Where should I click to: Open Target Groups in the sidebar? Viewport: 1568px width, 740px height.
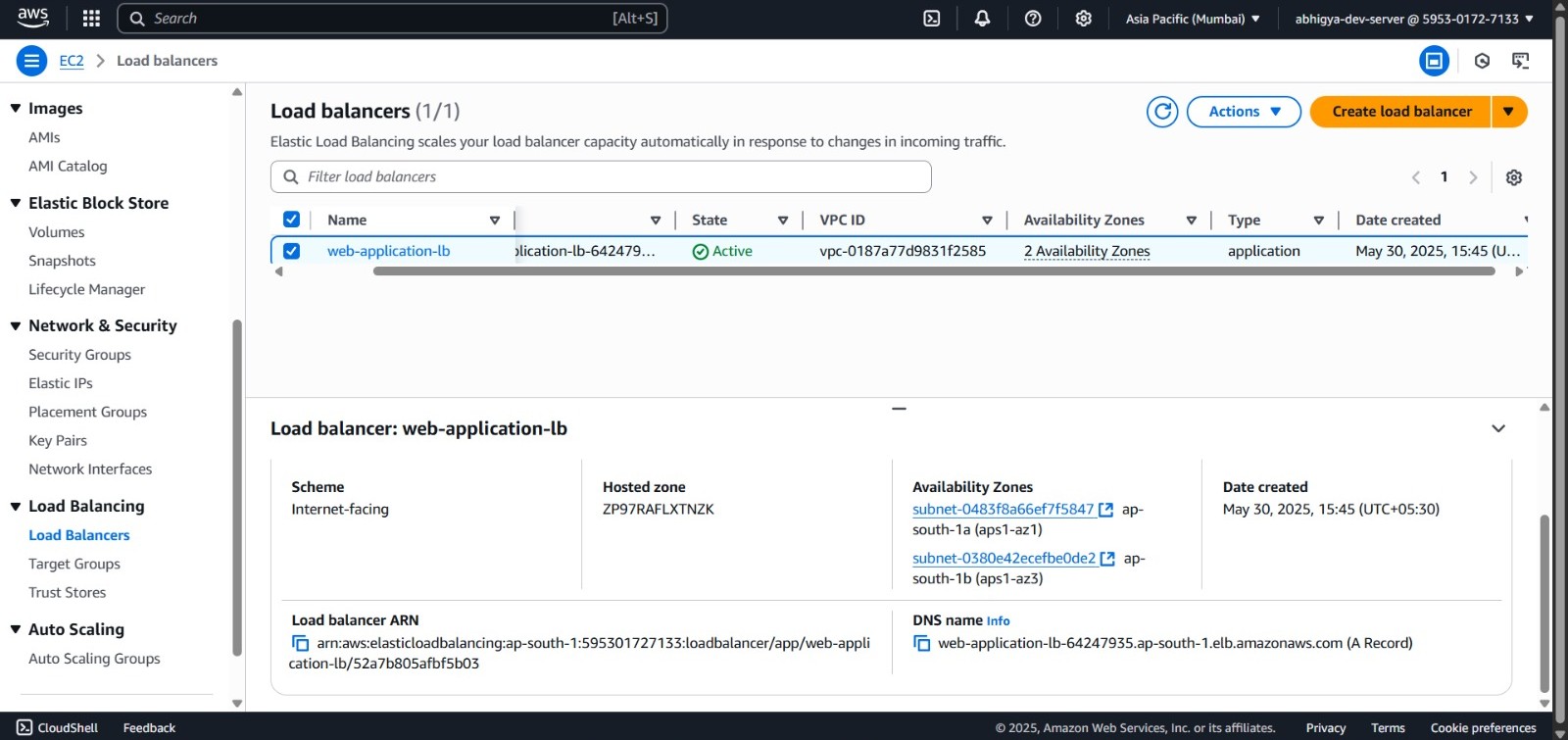pyautogui.click(x=74, y=564)
